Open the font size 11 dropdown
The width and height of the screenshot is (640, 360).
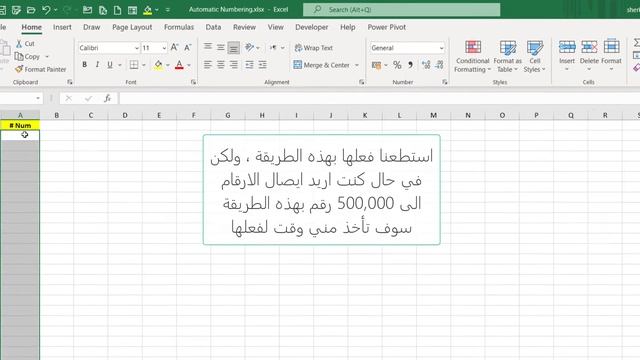164,48
